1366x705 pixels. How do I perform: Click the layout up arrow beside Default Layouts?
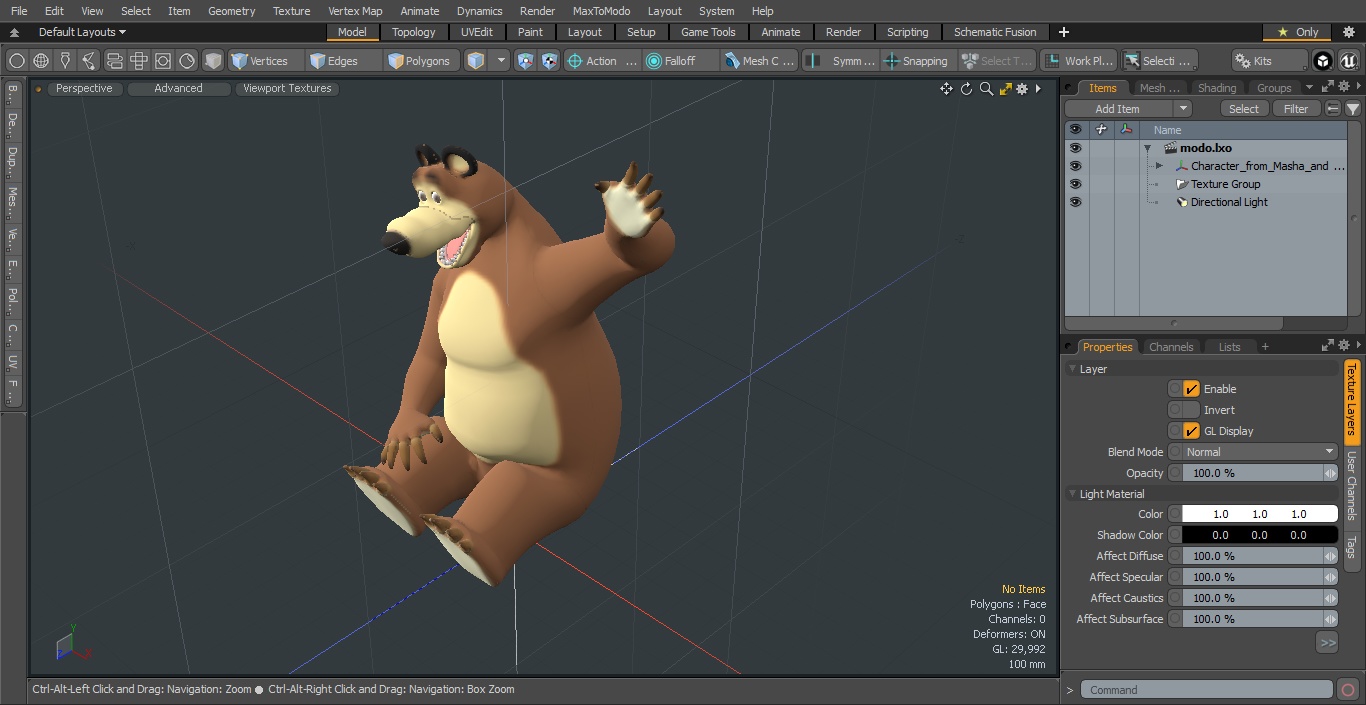click(x=14, y=32)
